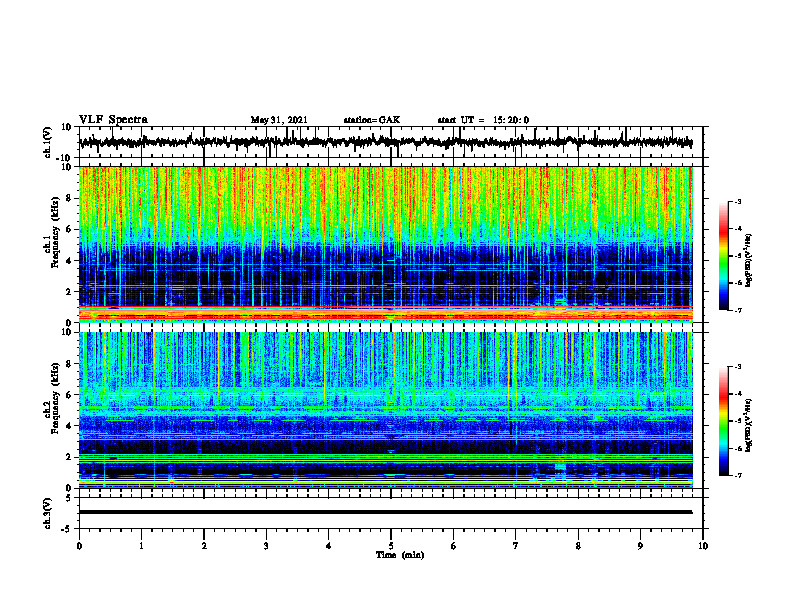
Task: Select the date text May 31, 2021
Action: (x=279, y=120)
